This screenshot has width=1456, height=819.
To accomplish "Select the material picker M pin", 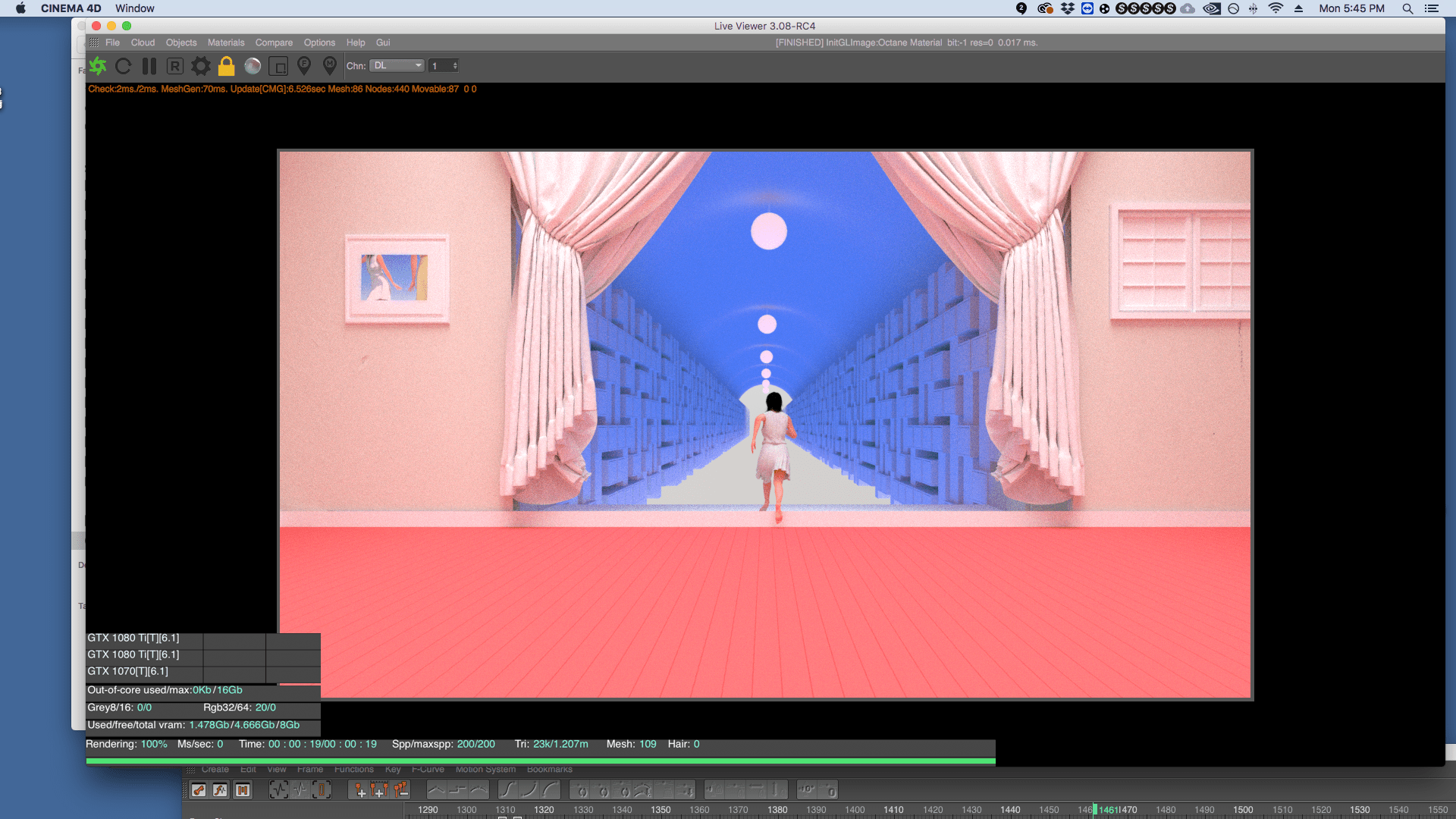I will [x=330, y=66].
